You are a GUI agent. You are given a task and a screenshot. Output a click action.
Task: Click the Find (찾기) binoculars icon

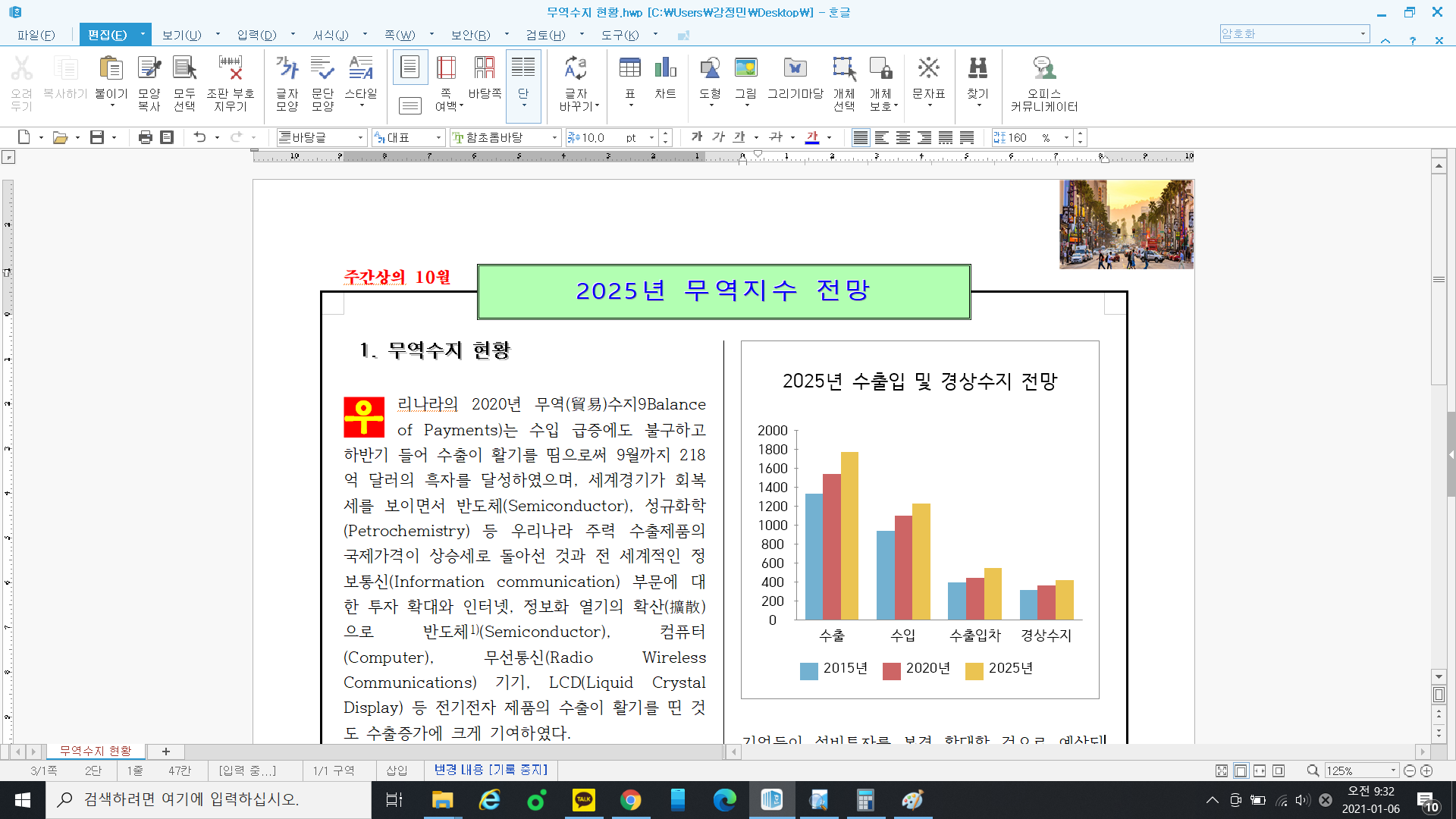click(x=978, y=68)
